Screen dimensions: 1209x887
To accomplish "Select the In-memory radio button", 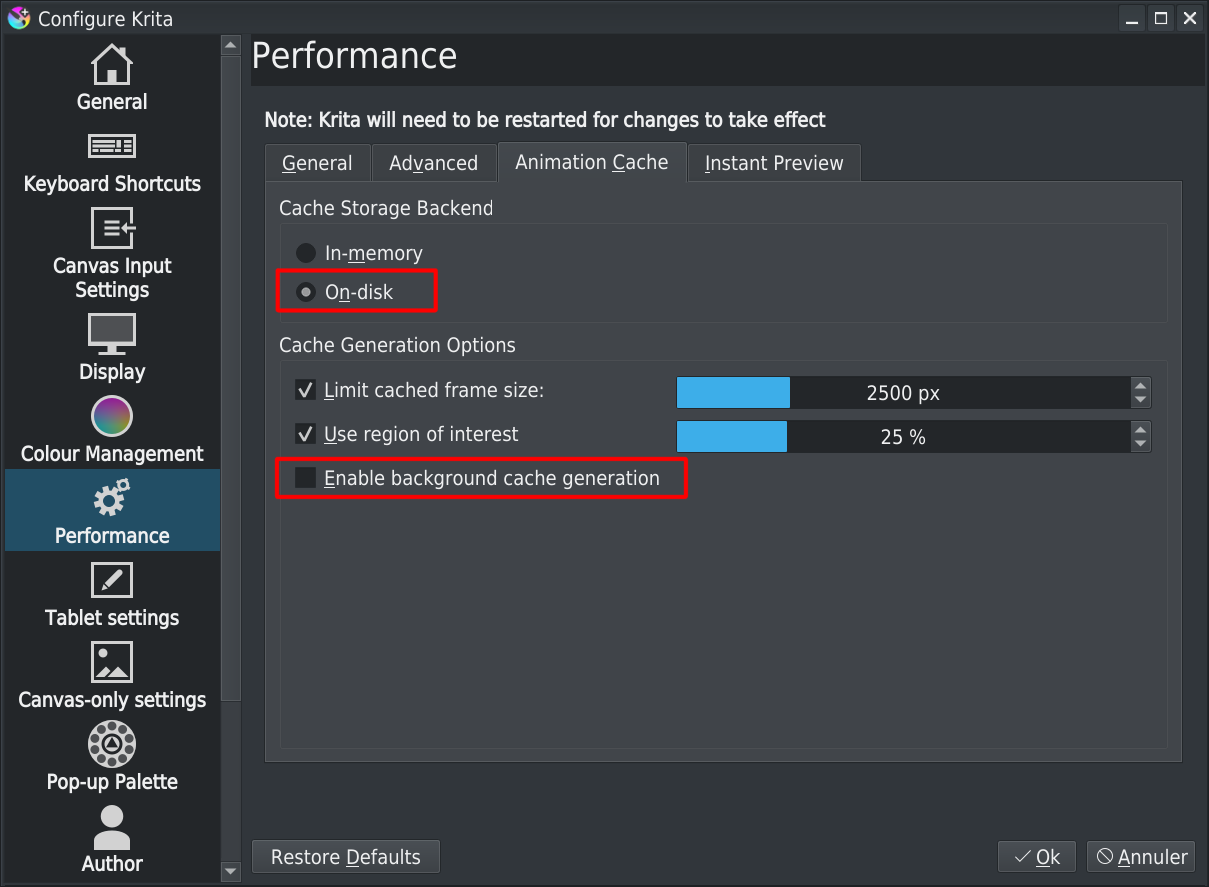I will [306, 253].
